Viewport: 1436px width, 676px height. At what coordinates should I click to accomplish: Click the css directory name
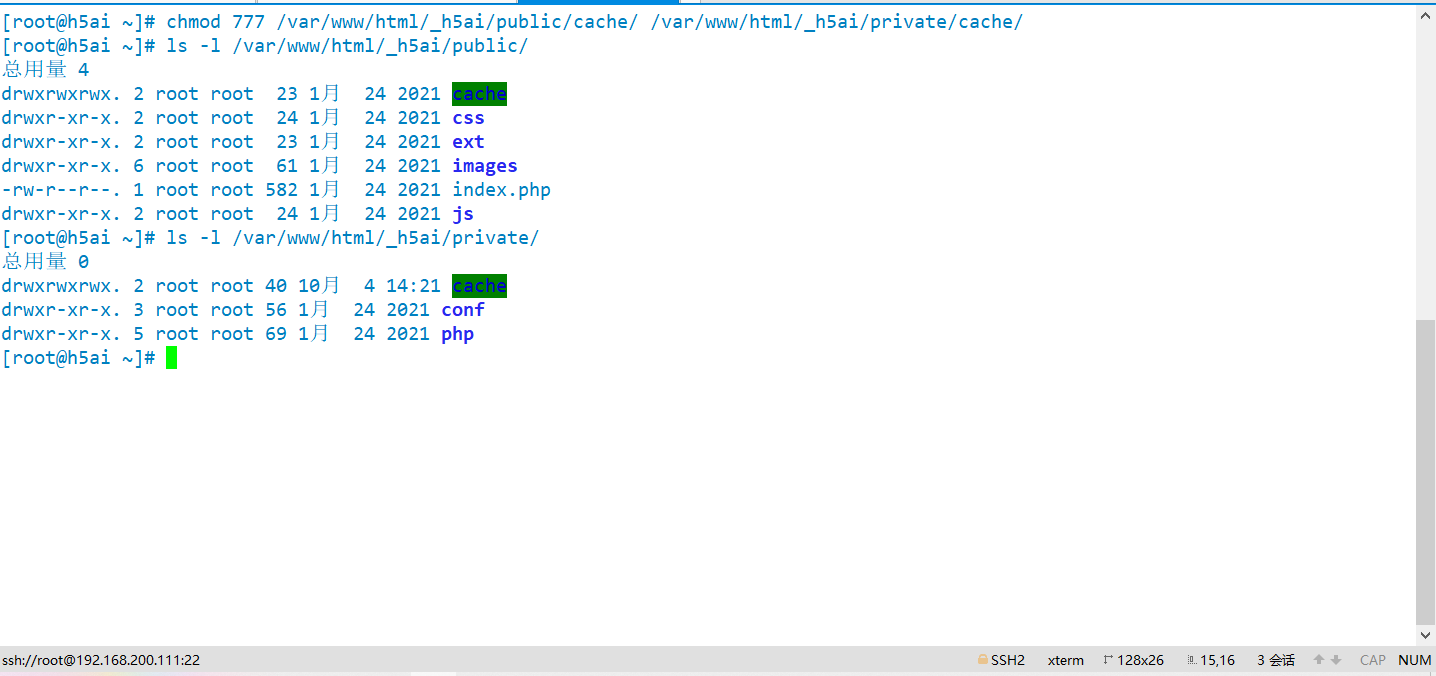click(x=468, y=118)
